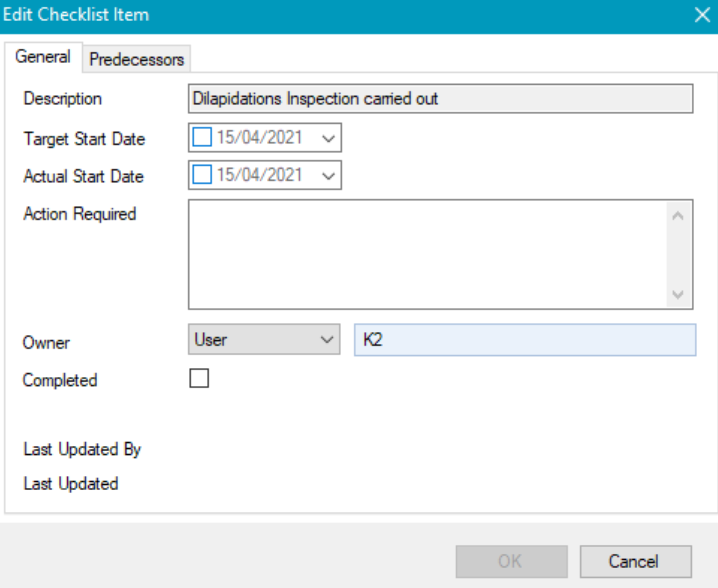Switch to the Predecessors tab

coord(137,59)
